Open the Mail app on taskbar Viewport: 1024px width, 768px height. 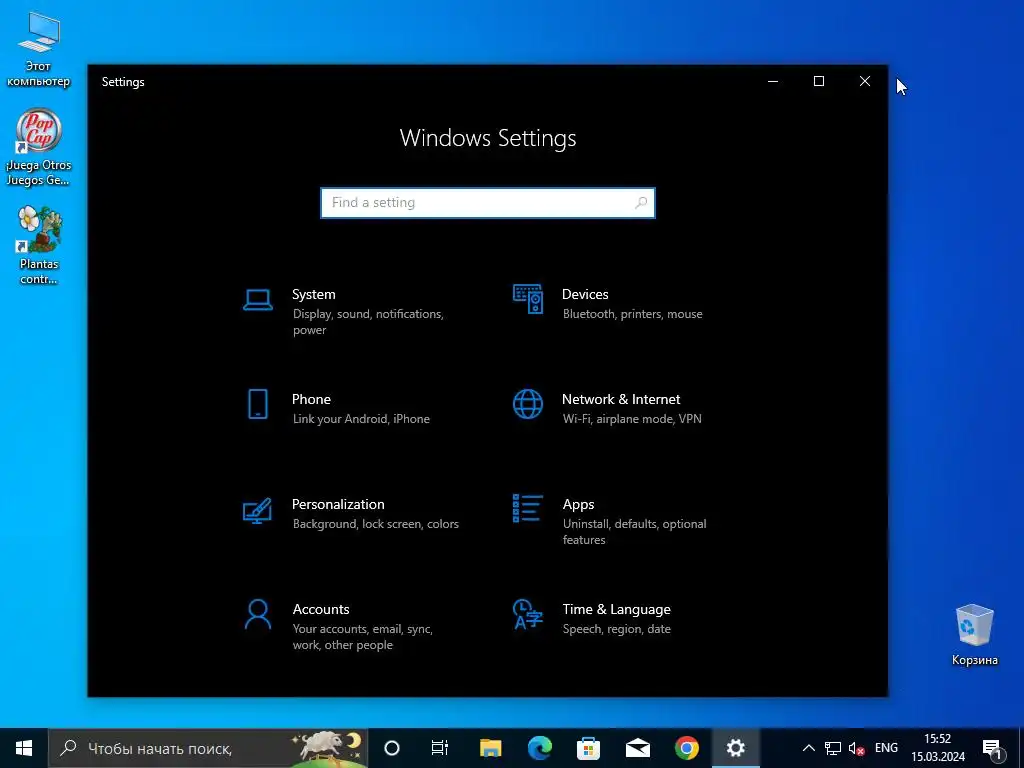tap(637, 748)
